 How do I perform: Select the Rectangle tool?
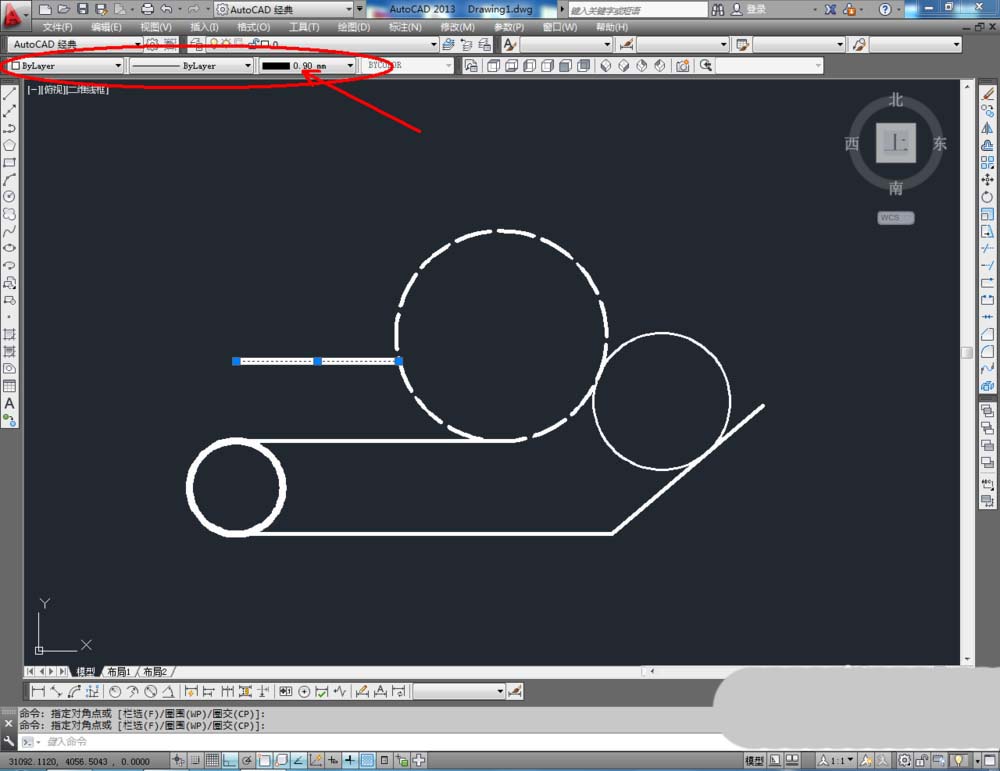[10, 163]
